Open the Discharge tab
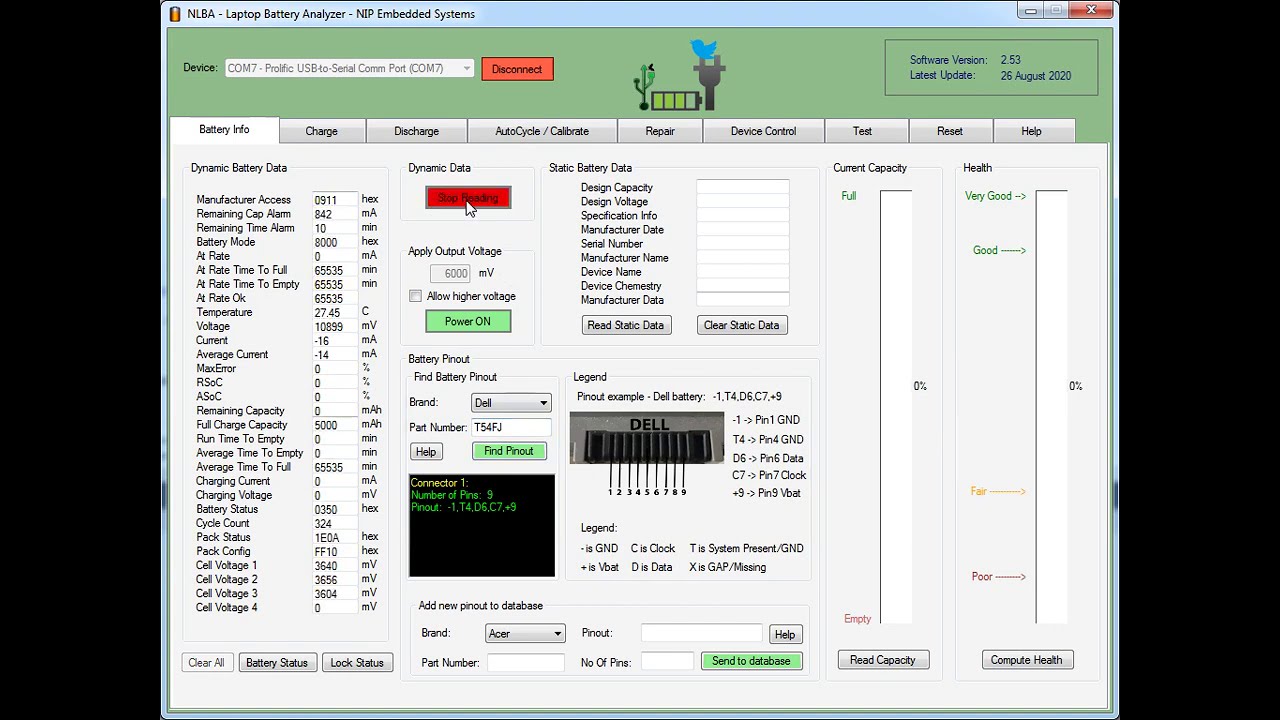The width and height of the screenshot is (1280, 720). pos(416,131)
